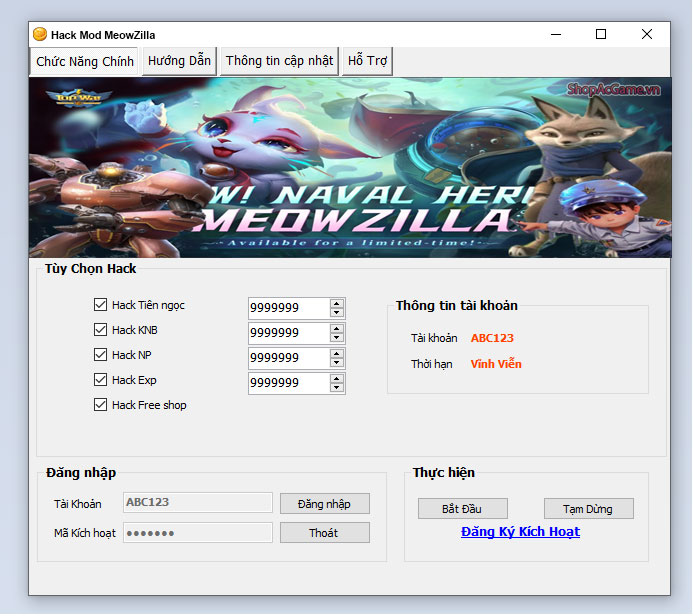
Task: Uncheck the Hack KNB checkbox
Action: pyautogui.click(x=100, y=330)
